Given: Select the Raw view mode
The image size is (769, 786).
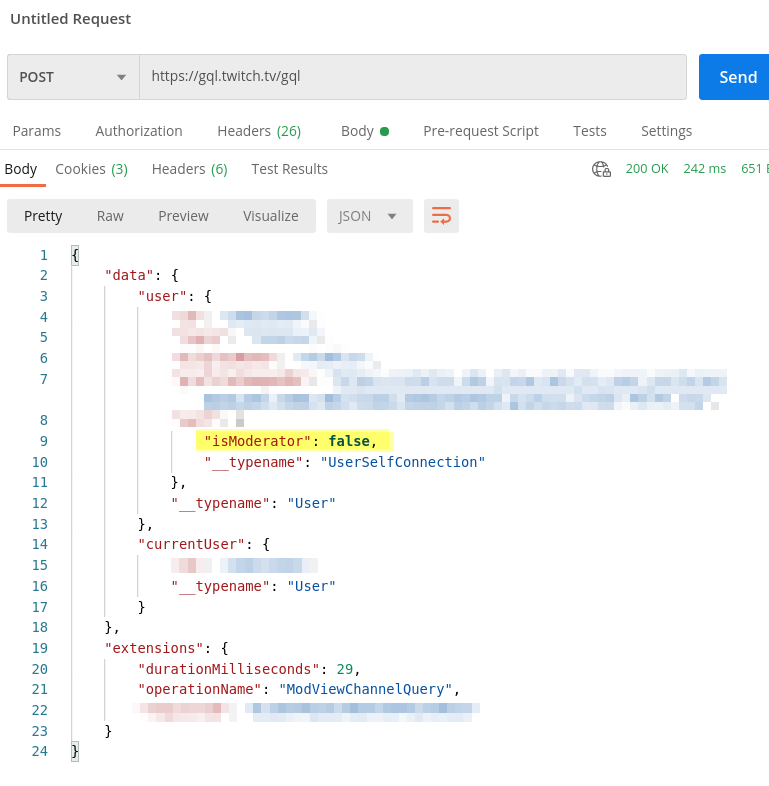Looking at the screenshot, I should point(110,216).
